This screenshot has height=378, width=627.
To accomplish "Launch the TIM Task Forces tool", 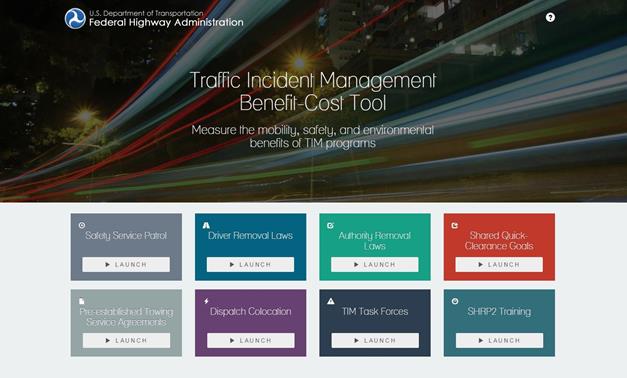I will (x=375, y=340).
